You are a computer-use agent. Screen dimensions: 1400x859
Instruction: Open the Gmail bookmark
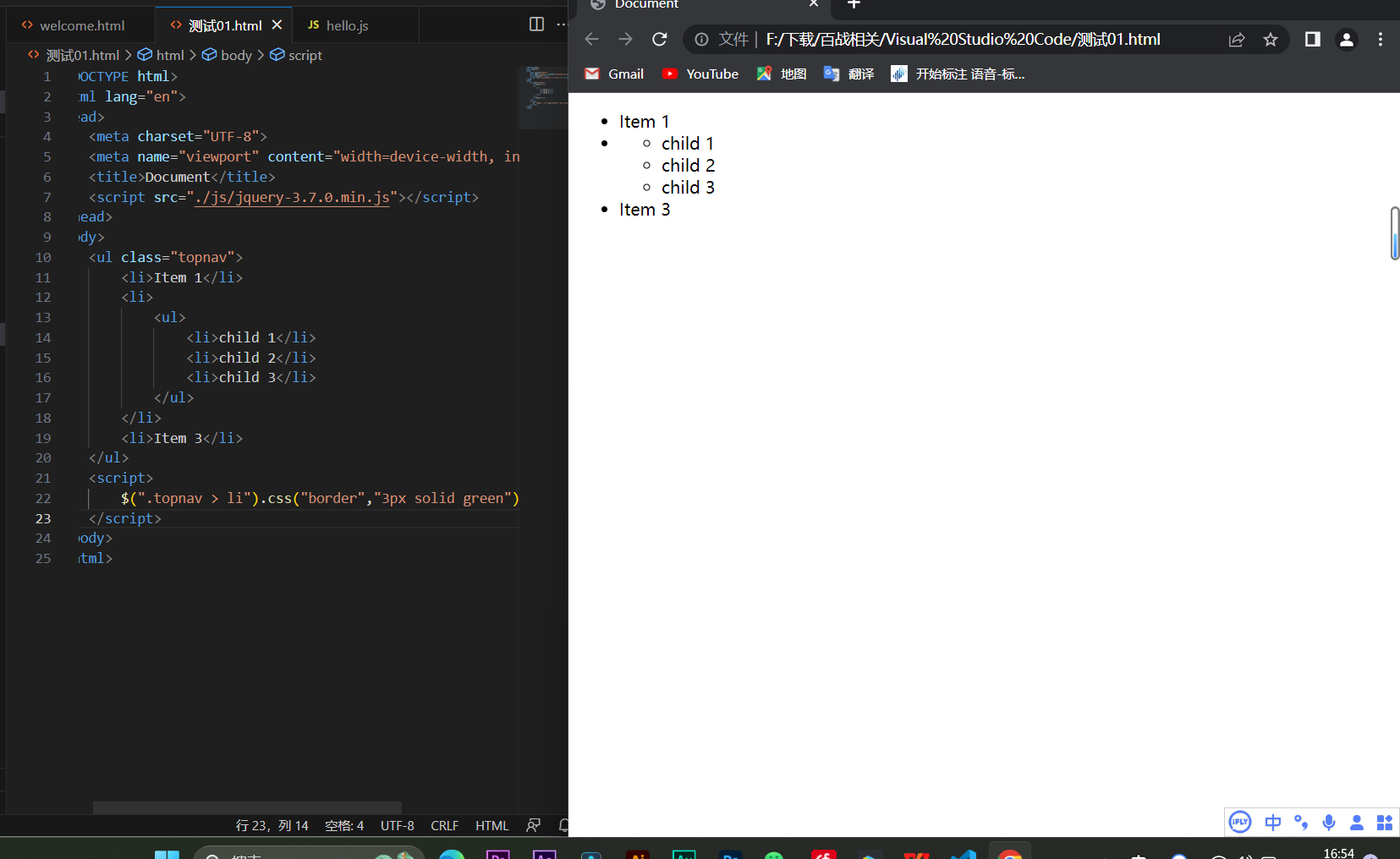pyautogui.click(x=614, y=74)
